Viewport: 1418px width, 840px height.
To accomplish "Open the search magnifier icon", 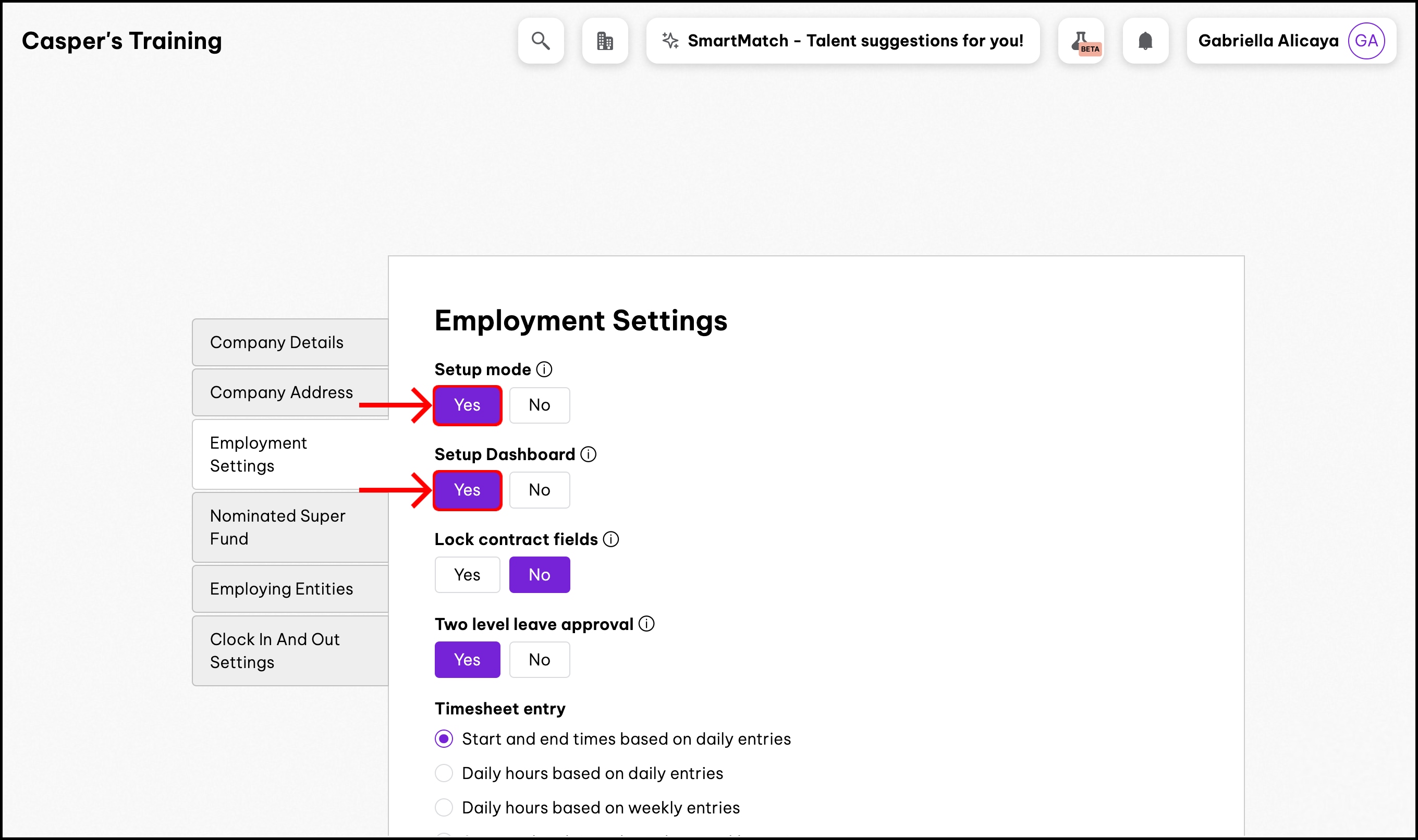I will (x=540, y=41).
